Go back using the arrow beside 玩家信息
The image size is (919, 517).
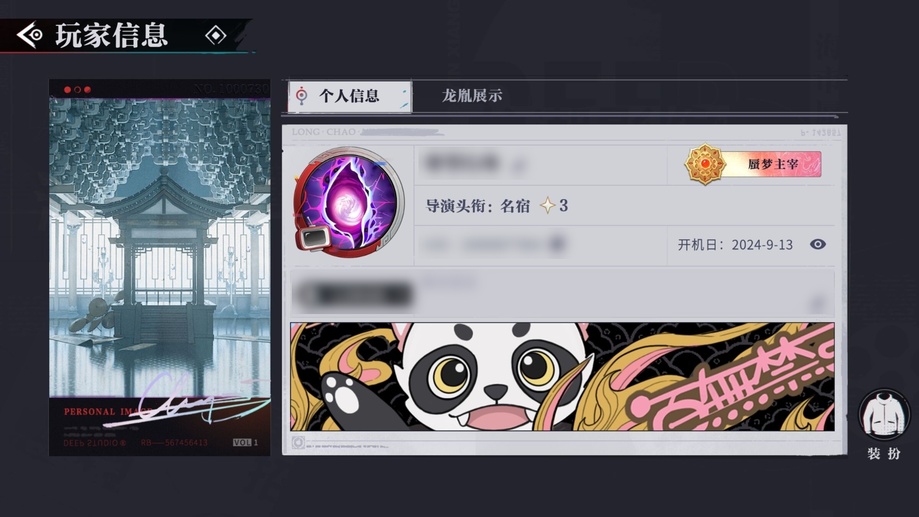pyautogui.click(x=29, y=35)
